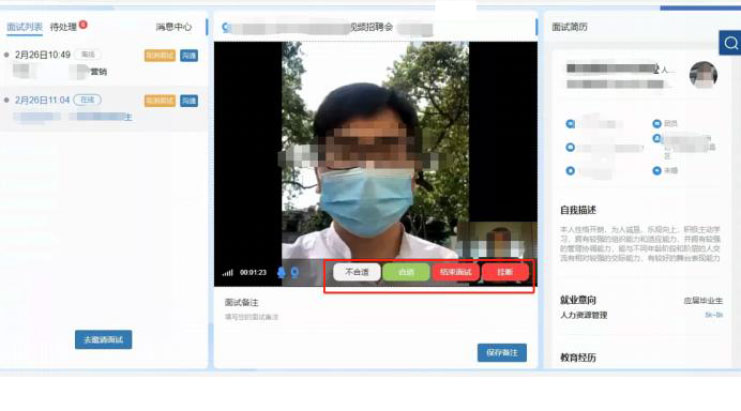Click the icon beside 团员
Screen dimensions: 741x411
(x=657, y=124)
